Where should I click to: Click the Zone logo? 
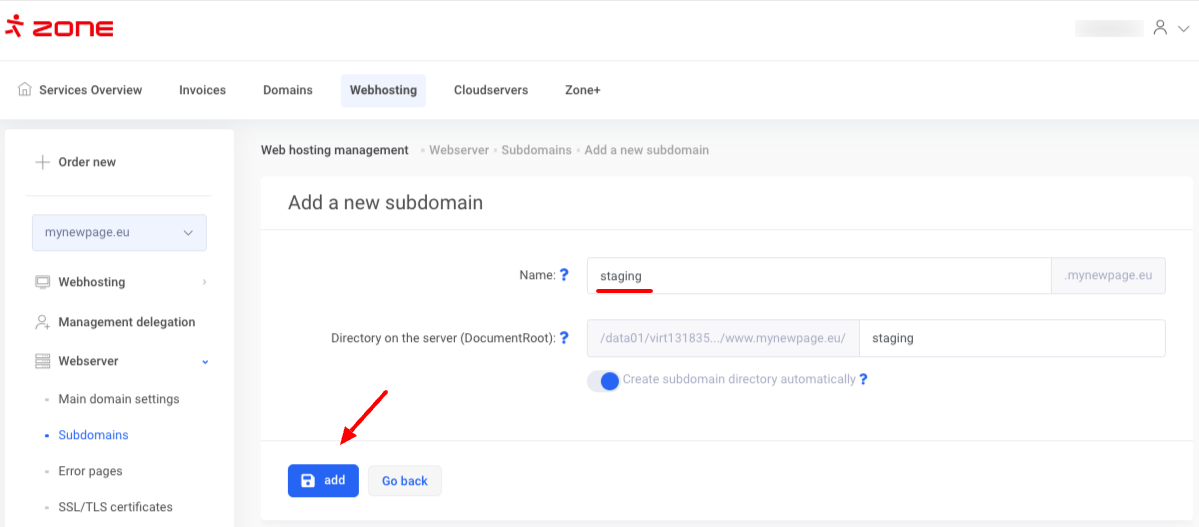[60, 27]
